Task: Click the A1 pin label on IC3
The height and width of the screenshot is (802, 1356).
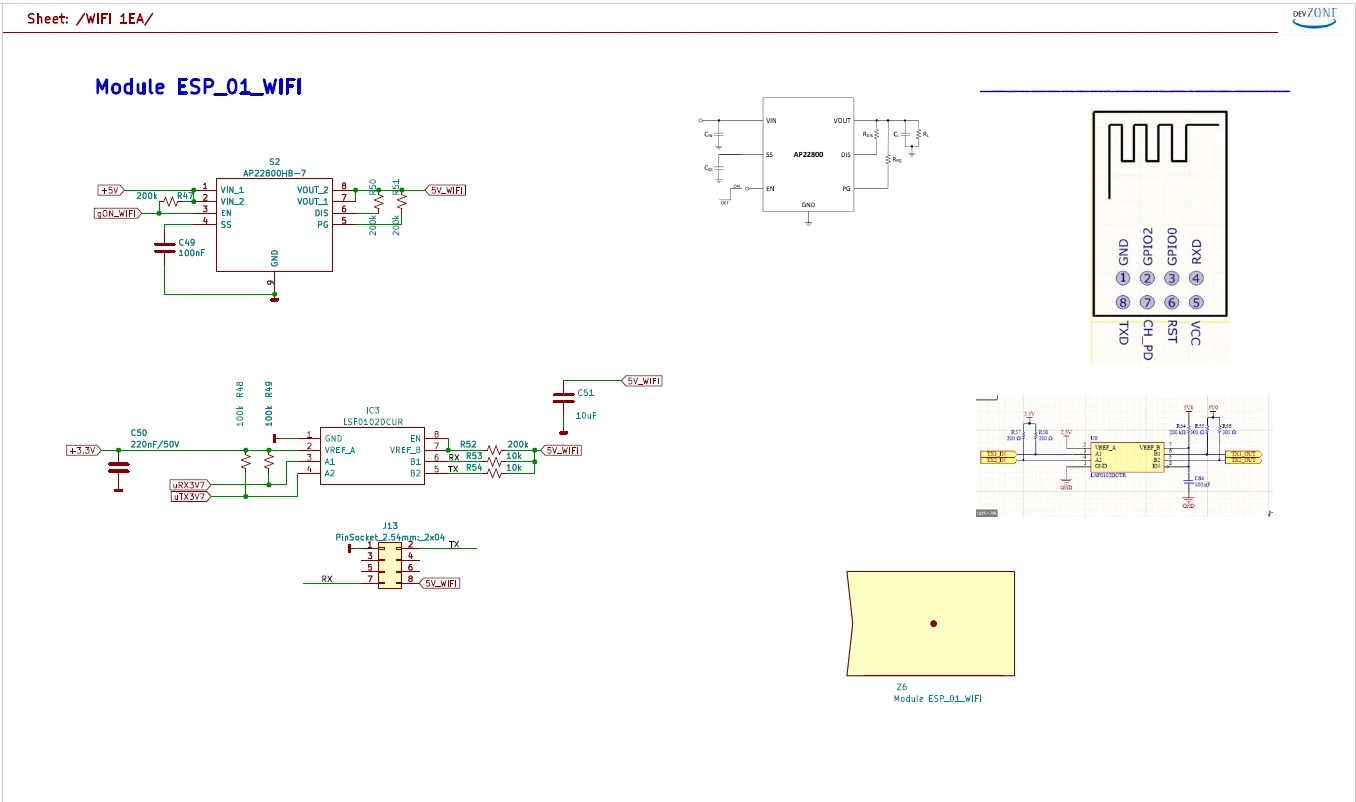Action: pyautogui.click(x=330, y=462)
